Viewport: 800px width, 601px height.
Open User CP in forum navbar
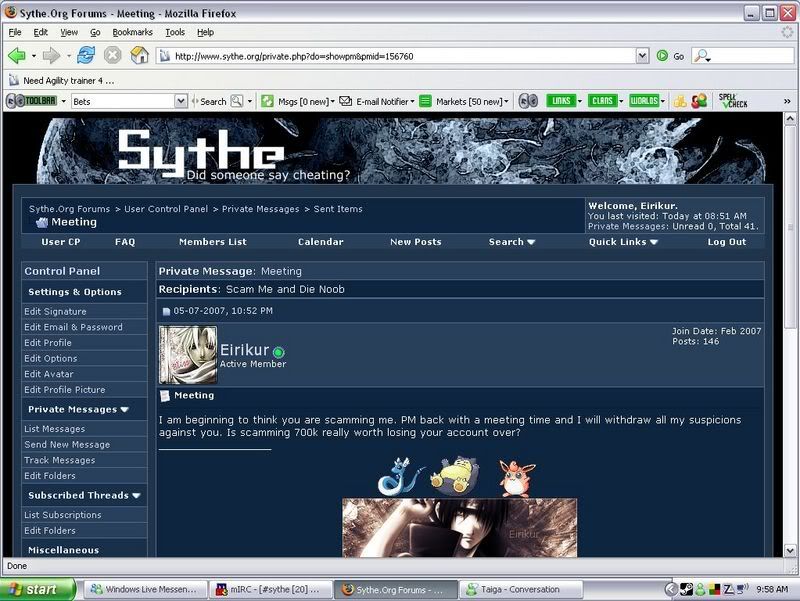[61, 242]
